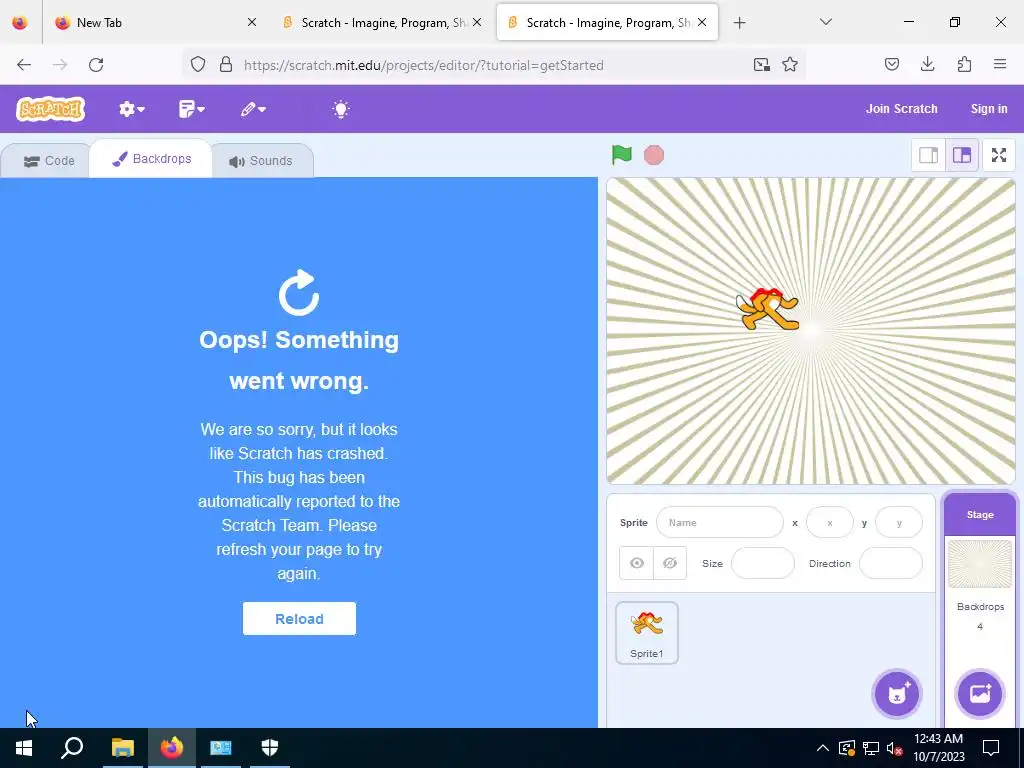Go back in browser history
The image size is (1024, 768).
click(x=24, y=65)
